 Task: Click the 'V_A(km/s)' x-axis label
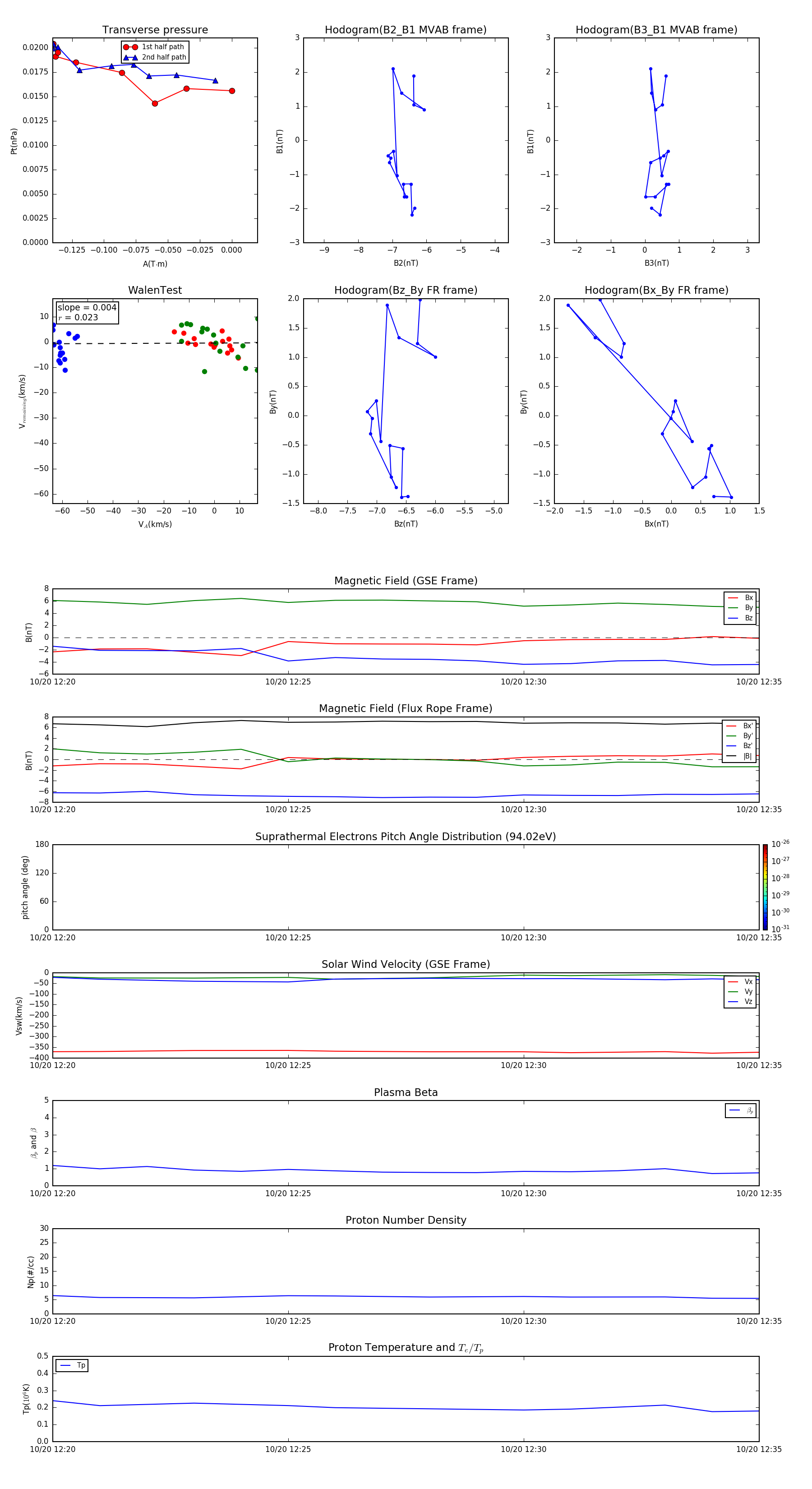point(155,524)
